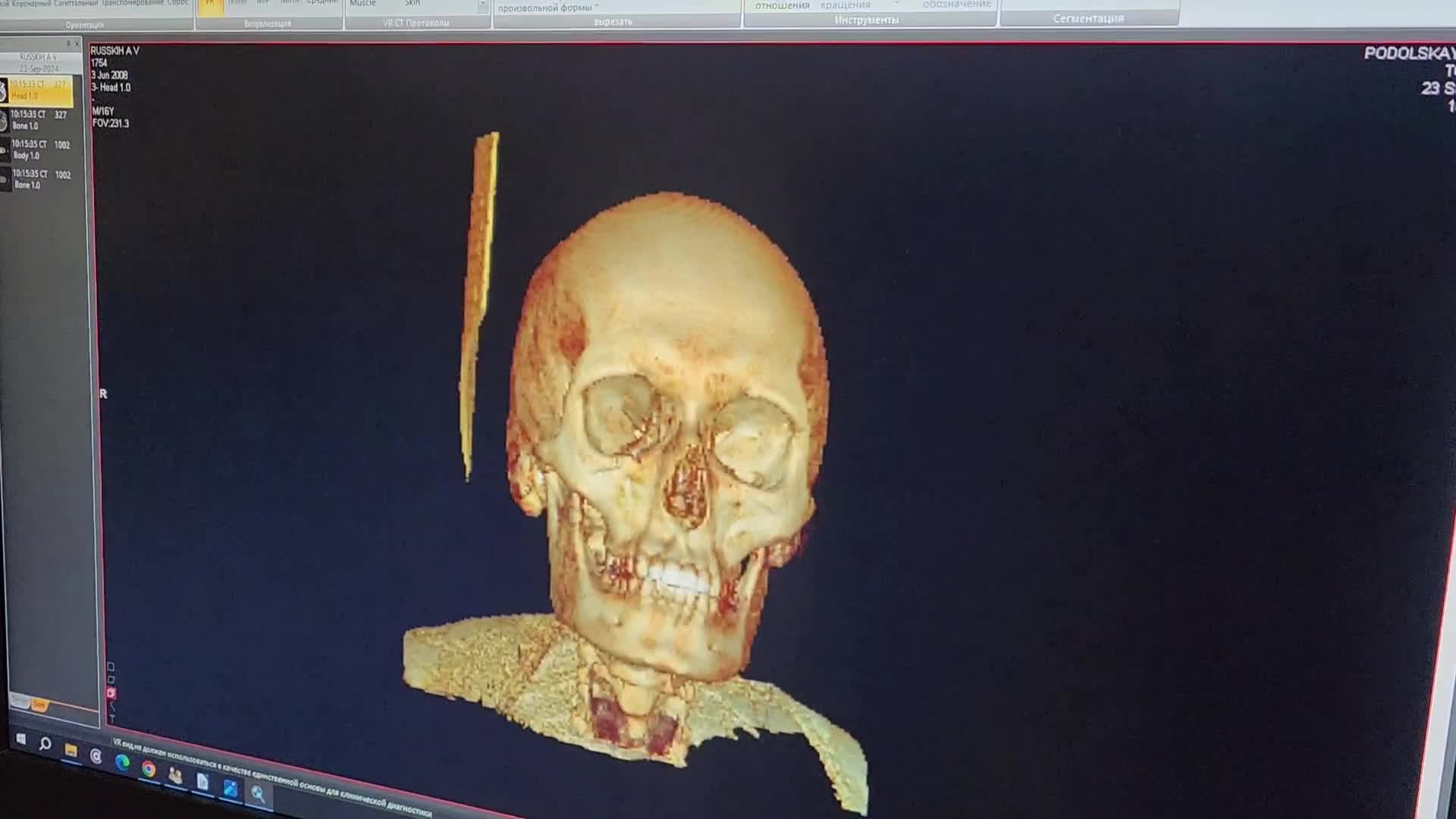Viewport: 1456px width, 819px height.
Task: Pin the series browser panel
Action: point(68,44)
